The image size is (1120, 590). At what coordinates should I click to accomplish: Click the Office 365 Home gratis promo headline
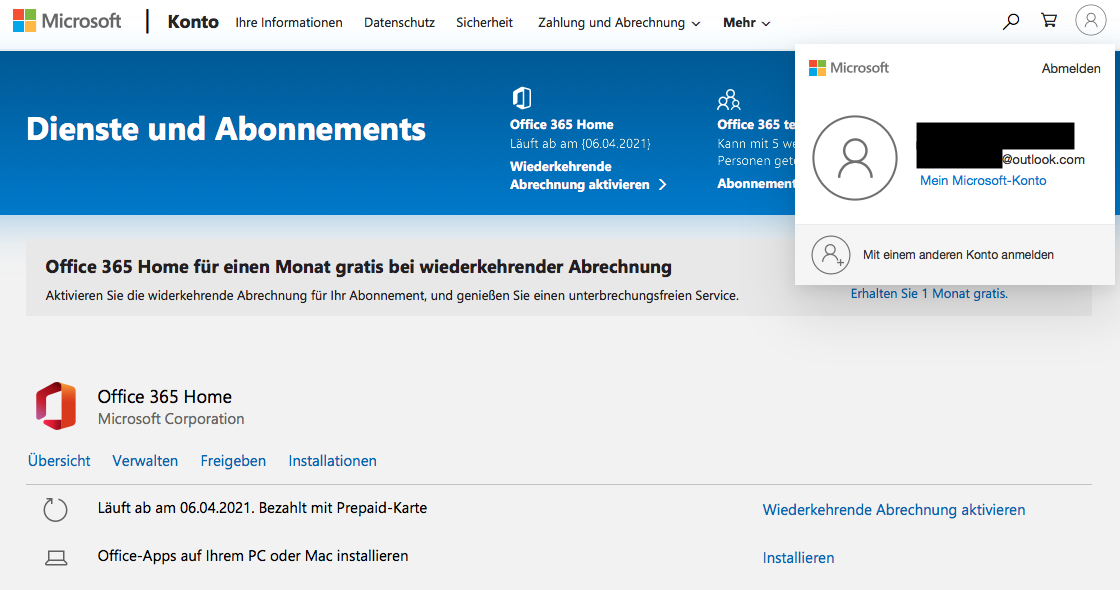click(x=359, y=266)
